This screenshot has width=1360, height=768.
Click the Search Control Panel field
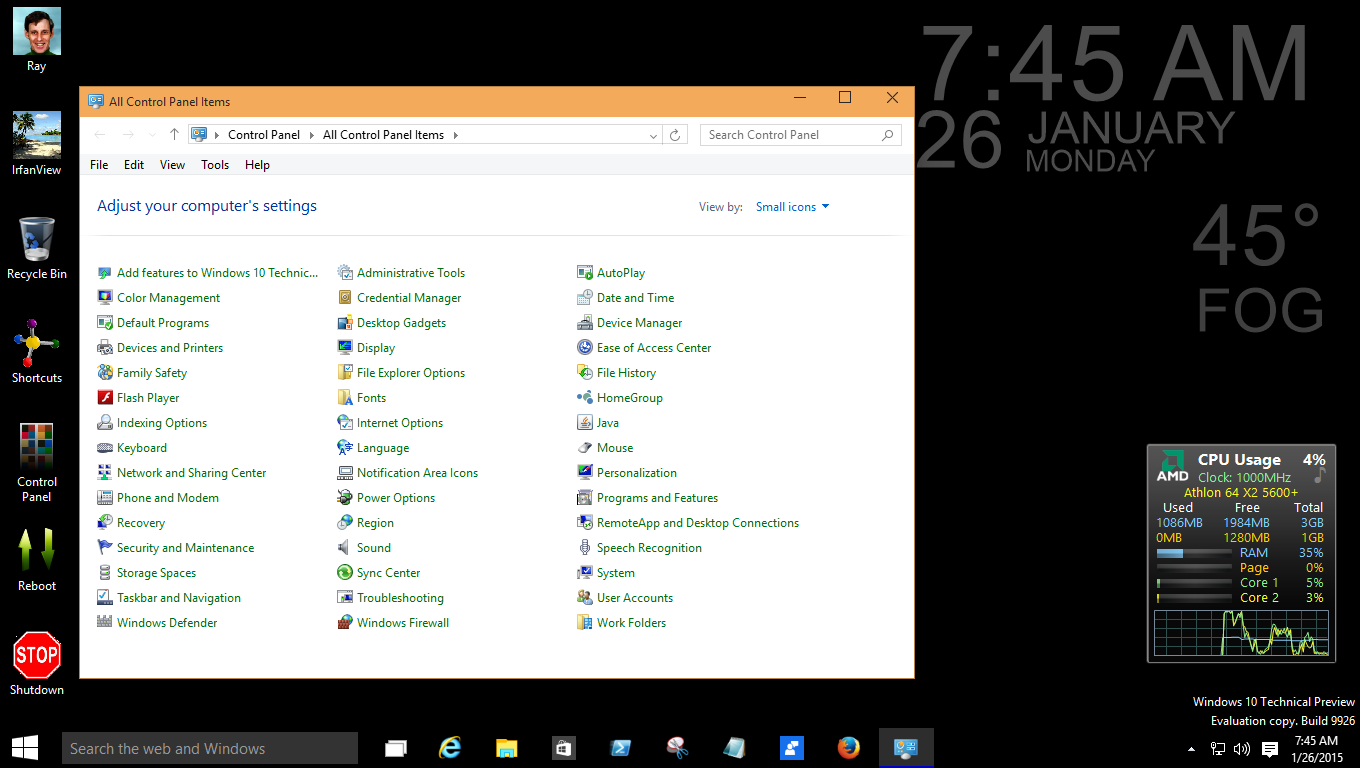[800, 135]
